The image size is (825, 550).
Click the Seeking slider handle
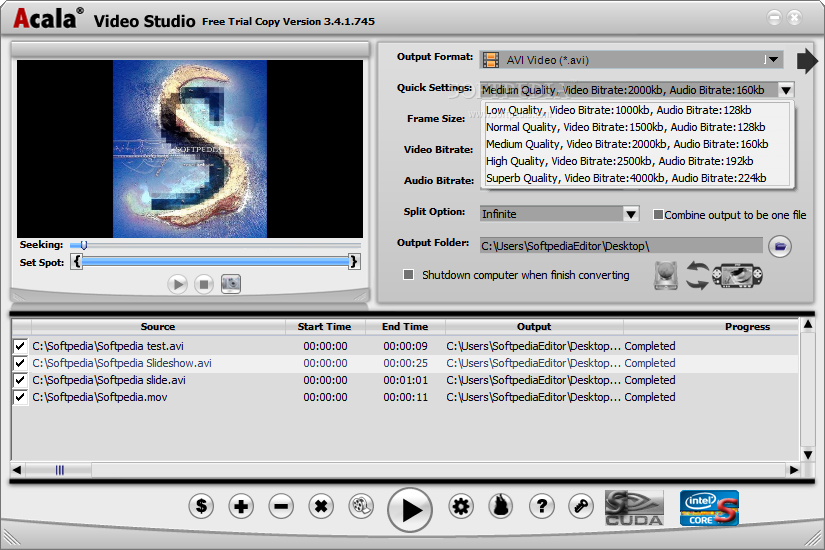tap(84, 245)
